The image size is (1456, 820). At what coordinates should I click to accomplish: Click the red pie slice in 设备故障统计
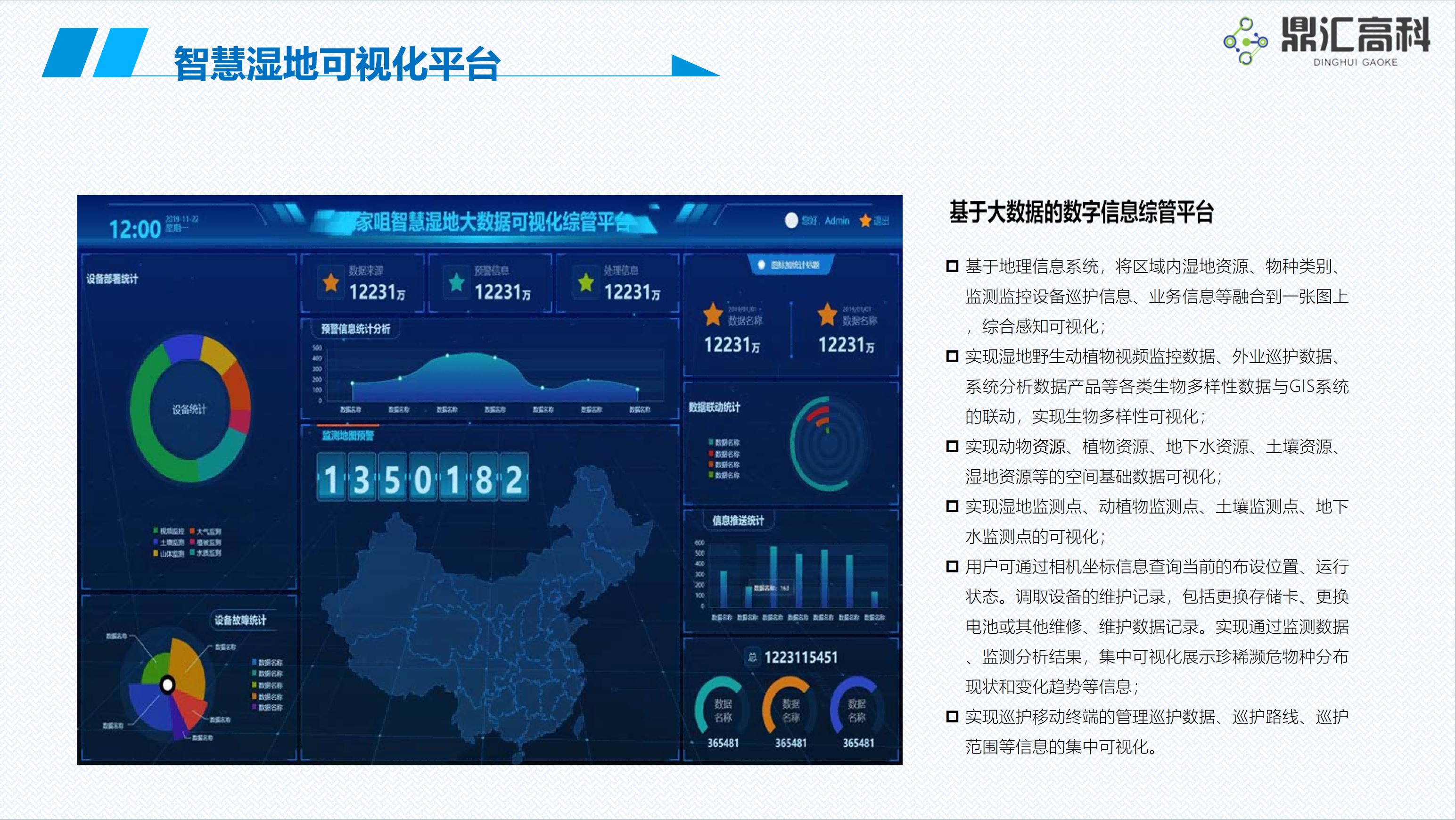(190, 712)
